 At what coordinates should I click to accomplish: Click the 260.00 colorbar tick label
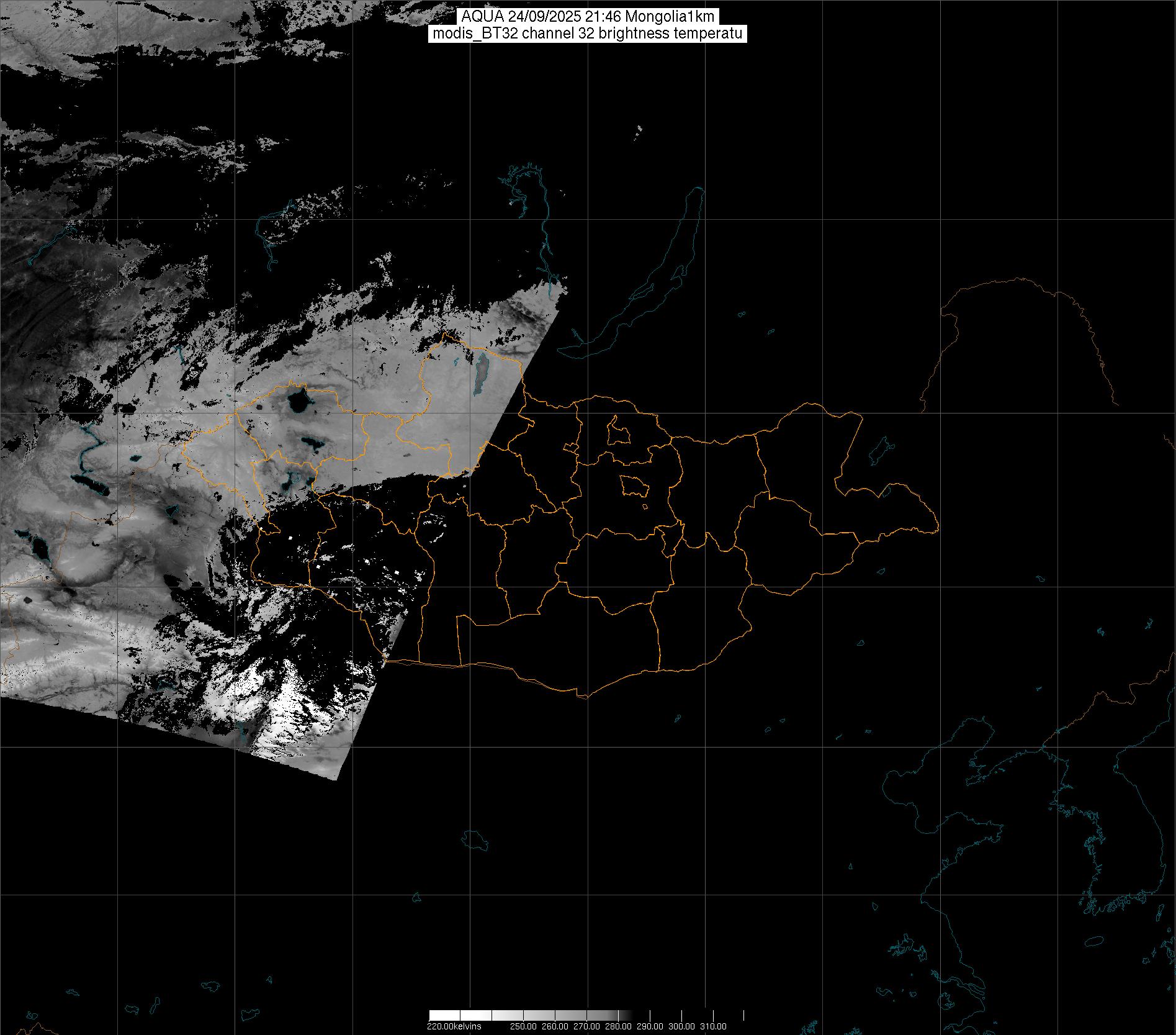click(555, 1026)
